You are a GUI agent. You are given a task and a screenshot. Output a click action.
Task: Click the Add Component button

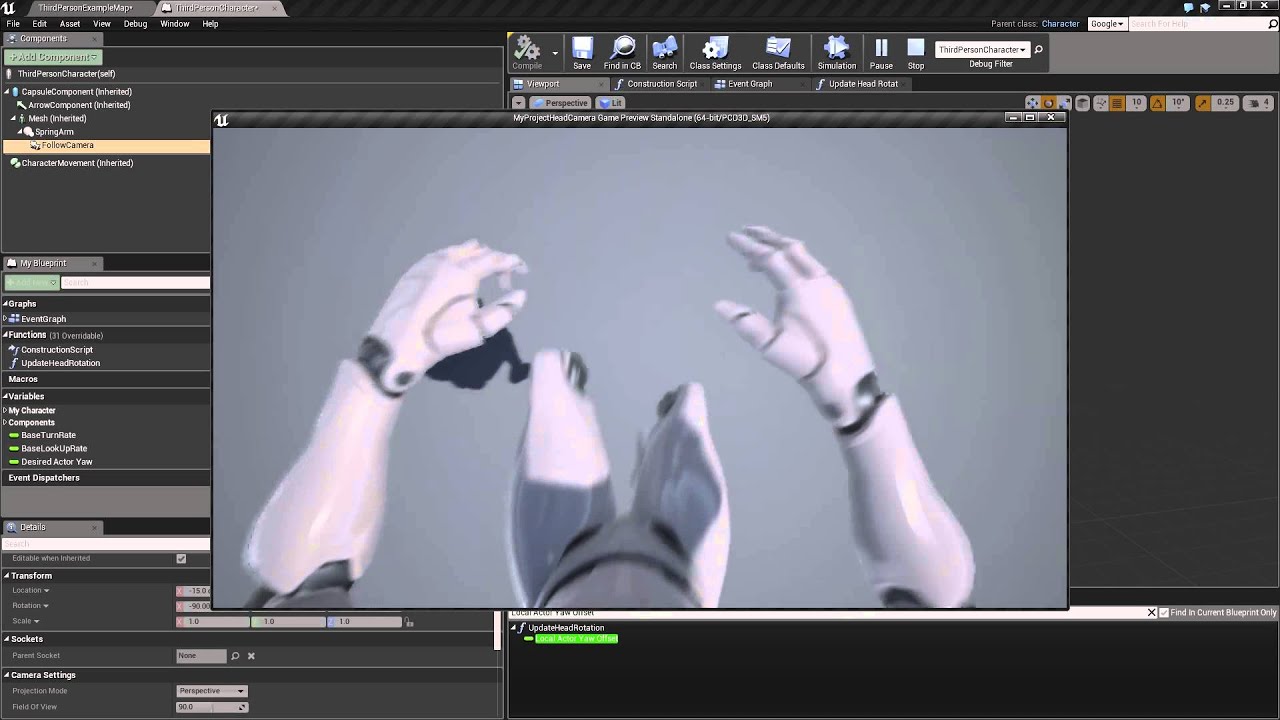click(x=53, y=57)
